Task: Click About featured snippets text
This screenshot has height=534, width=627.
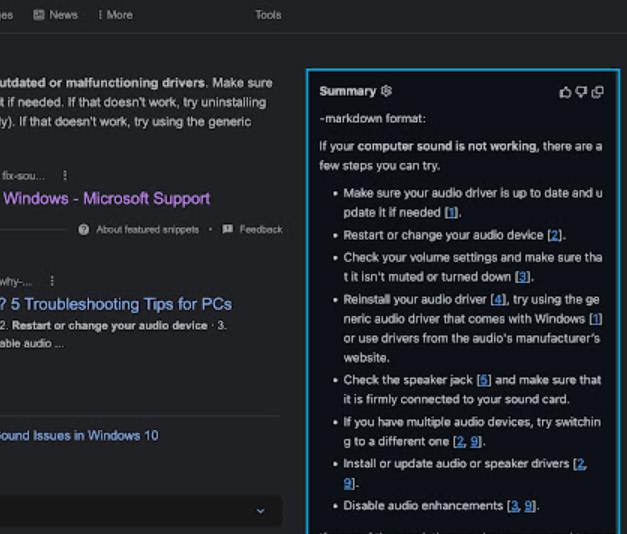Action: [x=146, y=229]
